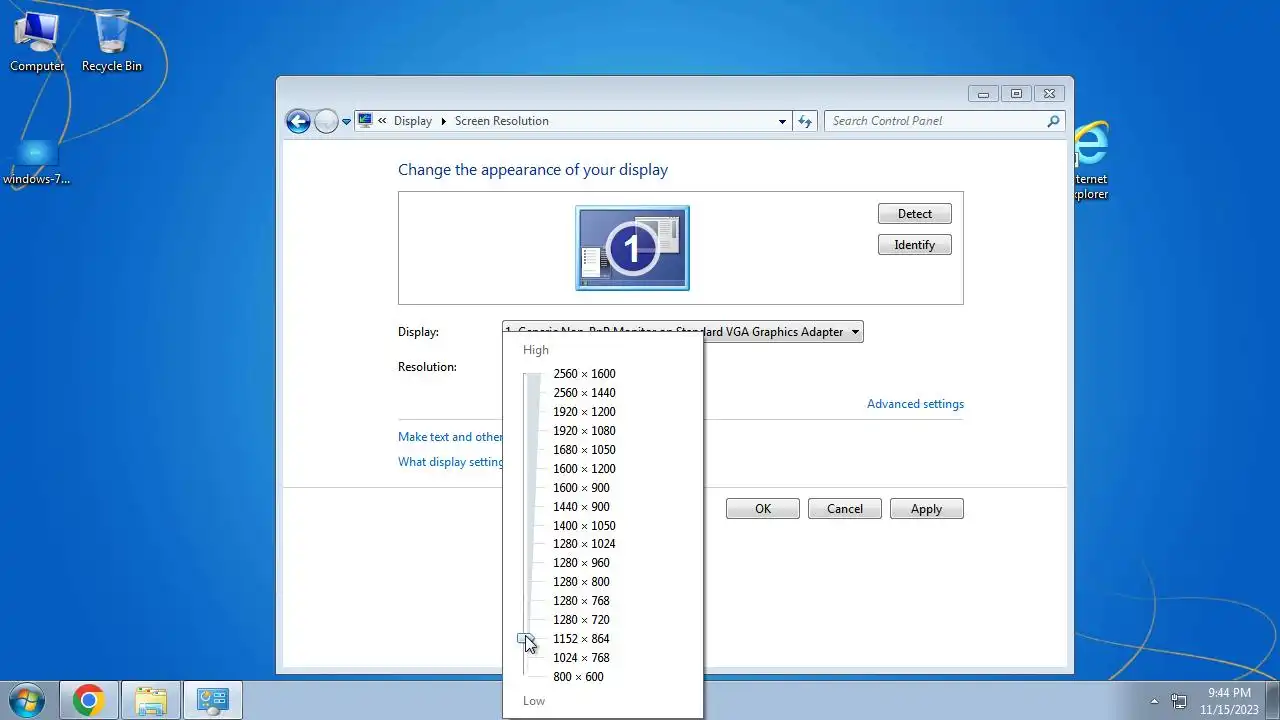Choose 1280 × 768 resolution

581,601
